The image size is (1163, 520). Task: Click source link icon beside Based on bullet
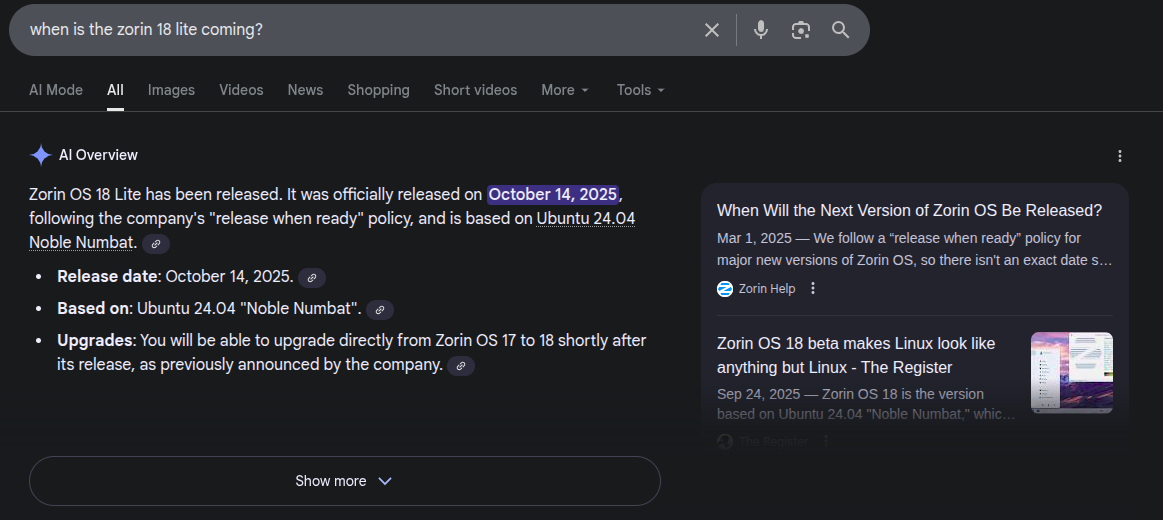[380, 310]
